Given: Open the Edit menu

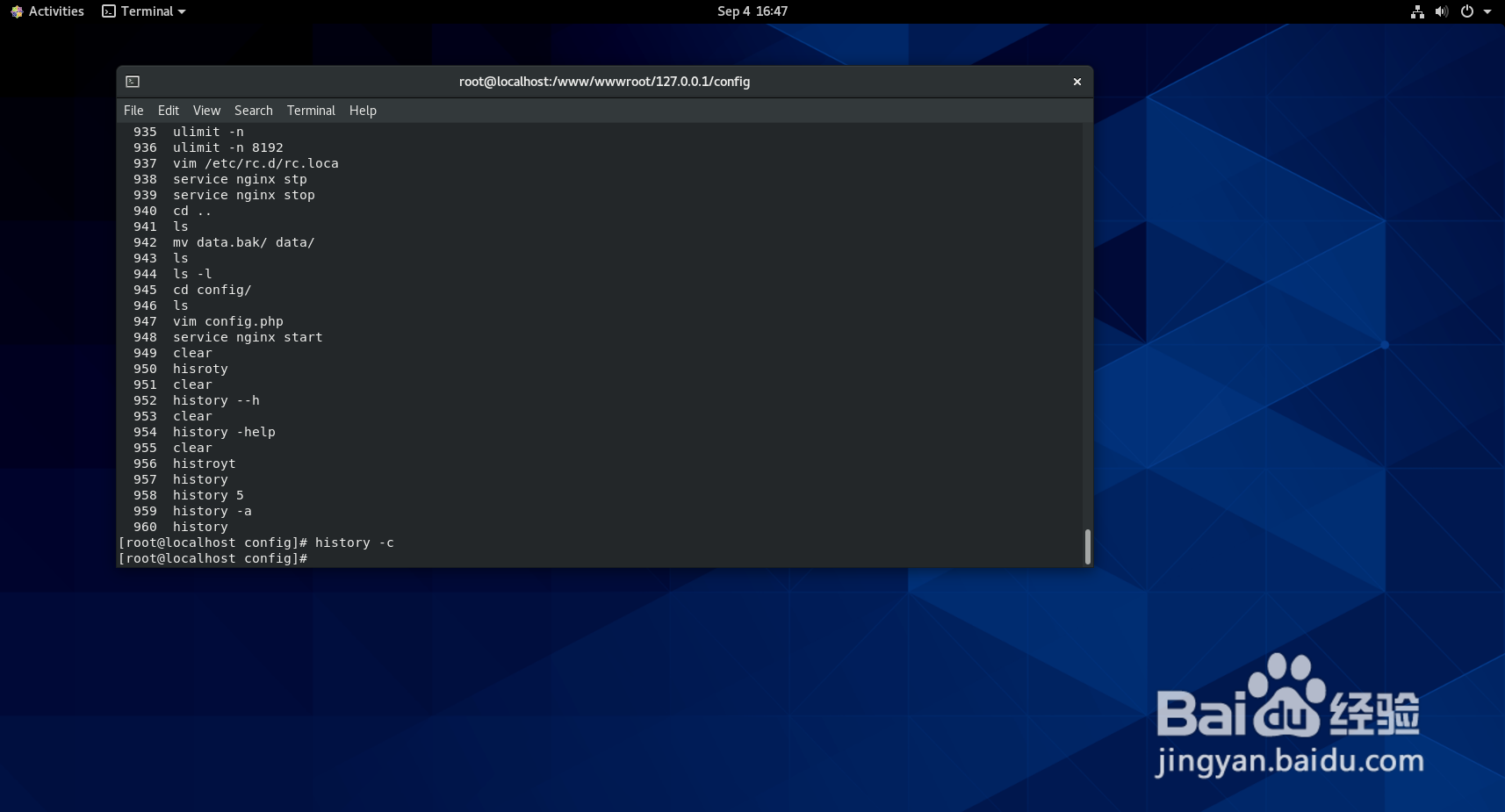Looking at the screenshot, I should pos(169,111).
